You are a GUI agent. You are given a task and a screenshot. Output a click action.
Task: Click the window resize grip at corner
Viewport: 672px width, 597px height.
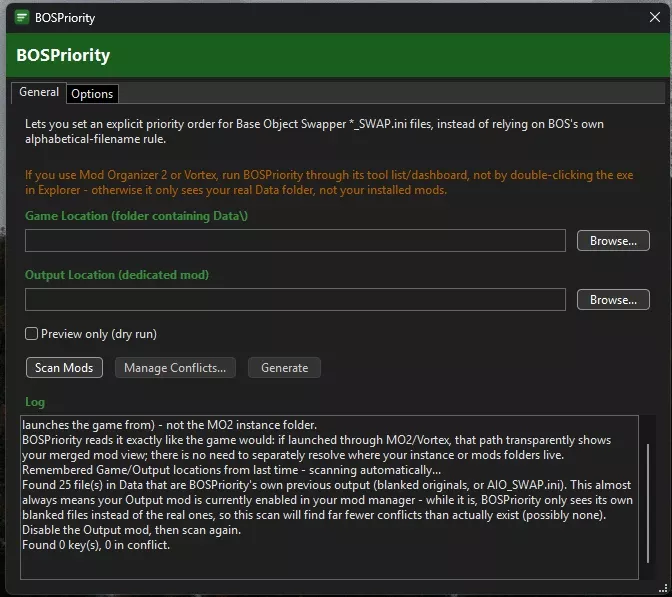pyautogui.click(x=663, y=589)
